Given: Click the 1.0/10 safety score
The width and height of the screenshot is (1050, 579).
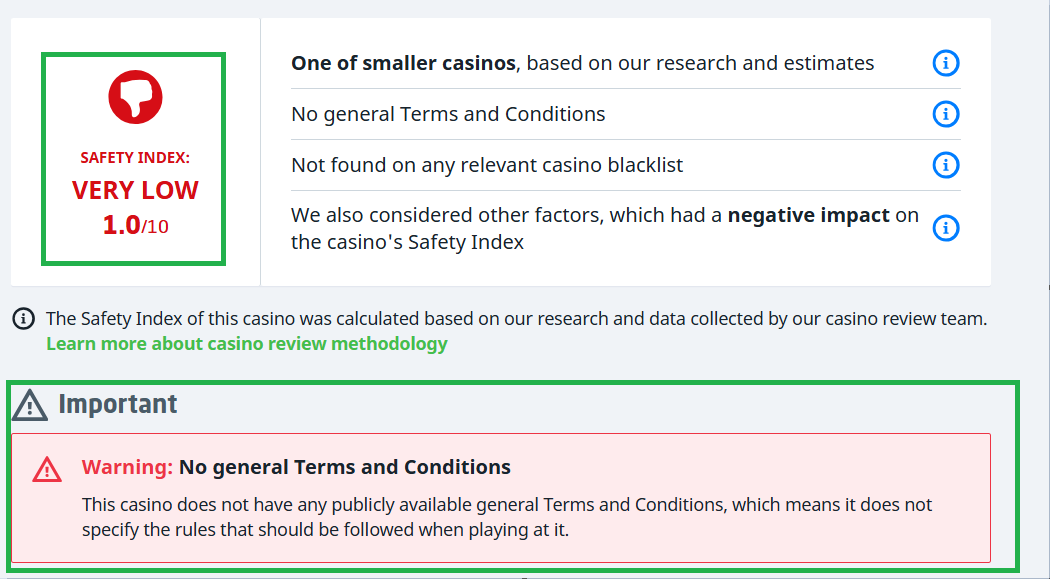Looking at the screenshot, I should click(x=135, y=225).
